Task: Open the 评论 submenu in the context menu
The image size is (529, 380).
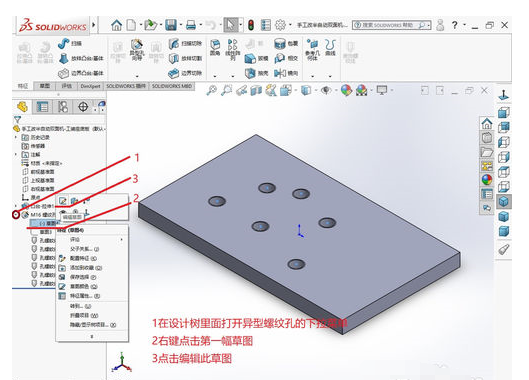Action: [92, 240]
